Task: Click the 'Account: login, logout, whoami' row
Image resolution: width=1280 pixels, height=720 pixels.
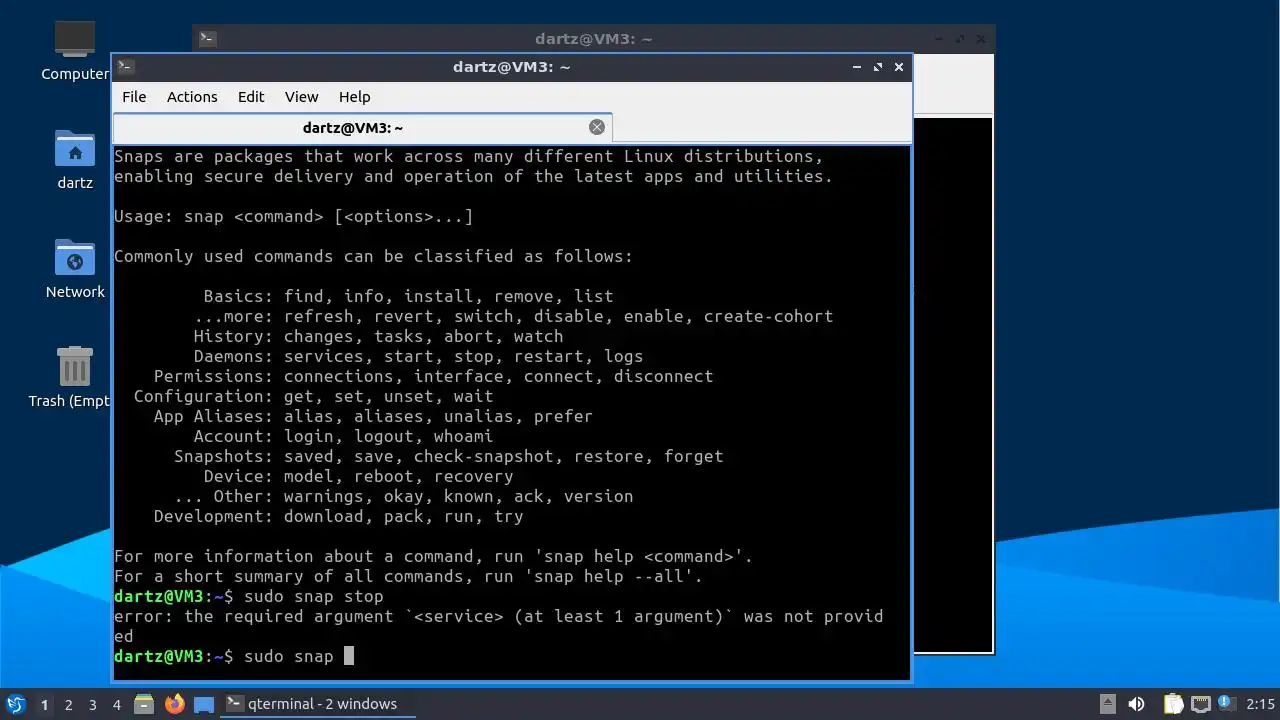Action: (343, 436)
